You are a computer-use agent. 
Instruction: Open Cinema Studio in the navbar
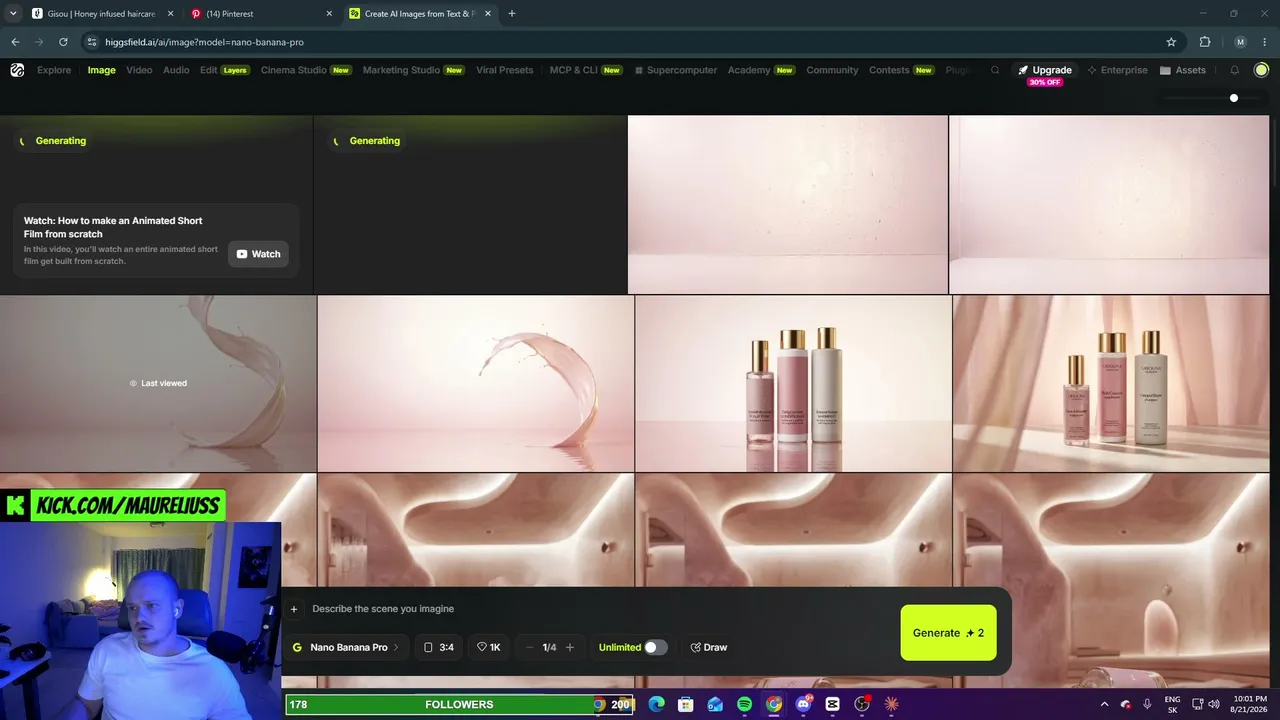coord(306,70)
